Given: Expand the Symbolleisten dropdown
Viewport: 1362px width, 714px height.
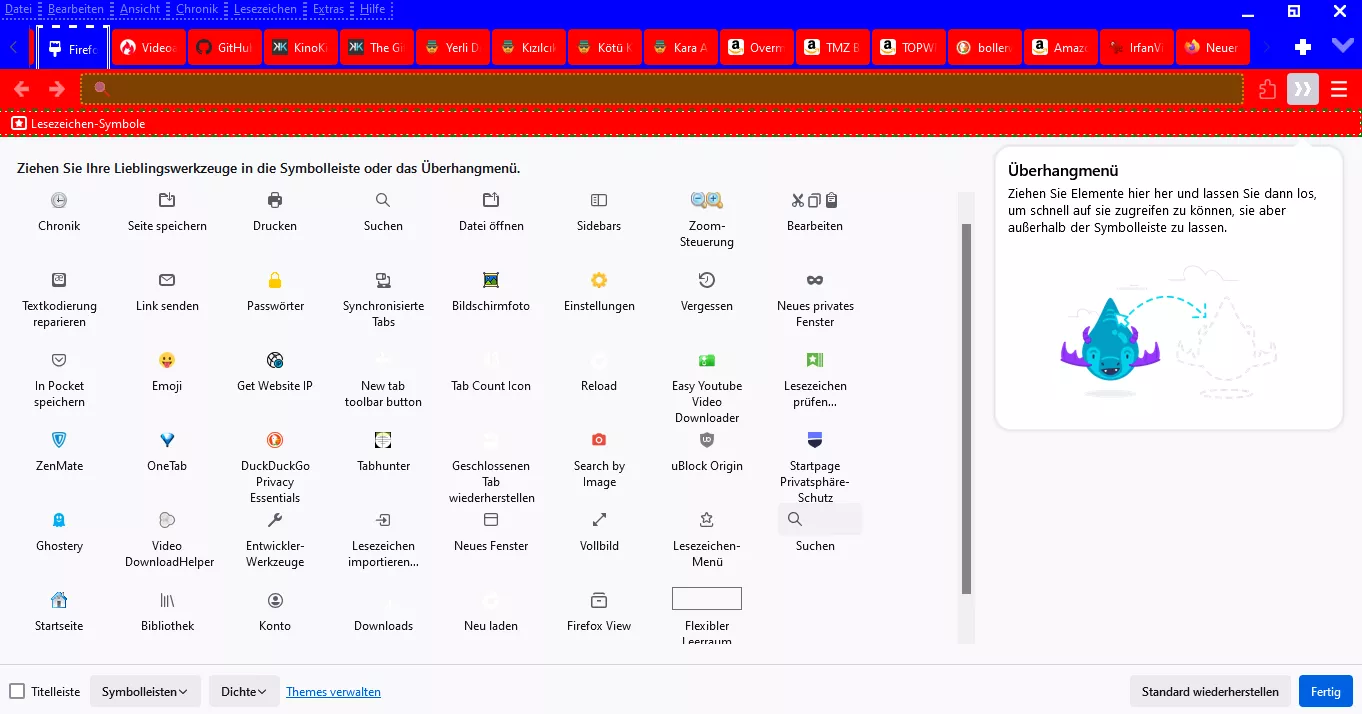Looking at the screenshot, I should coord(145,691).
